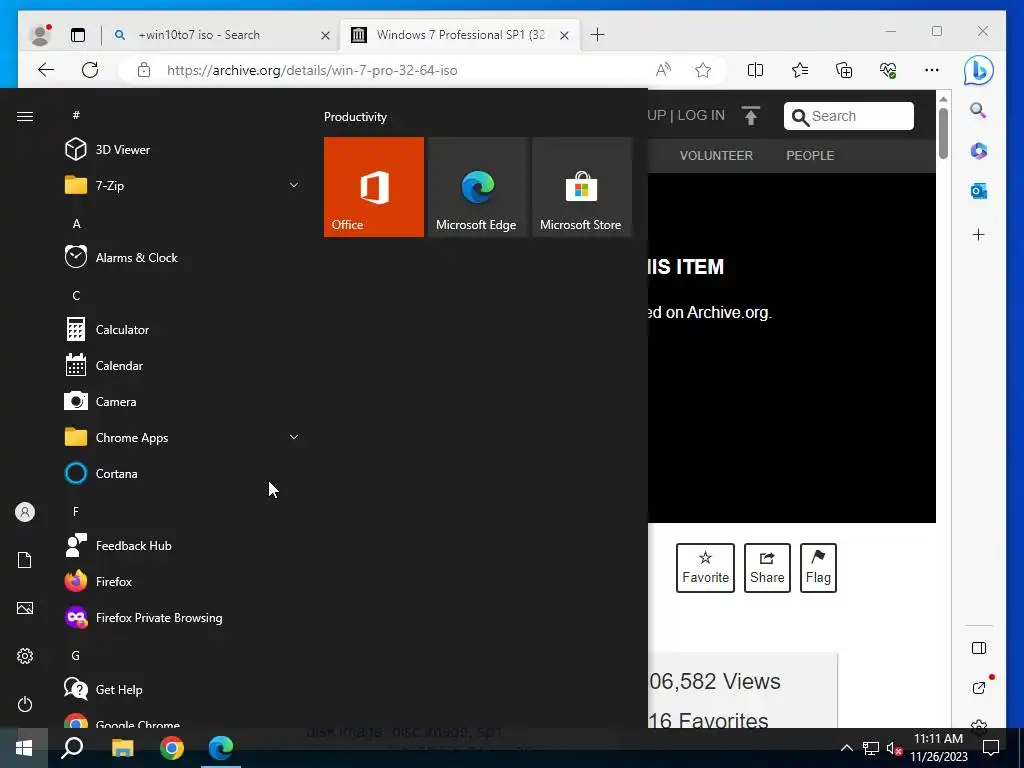Open taskbar Search
This screenshot has height=768, width=1024.
[72, 748]
